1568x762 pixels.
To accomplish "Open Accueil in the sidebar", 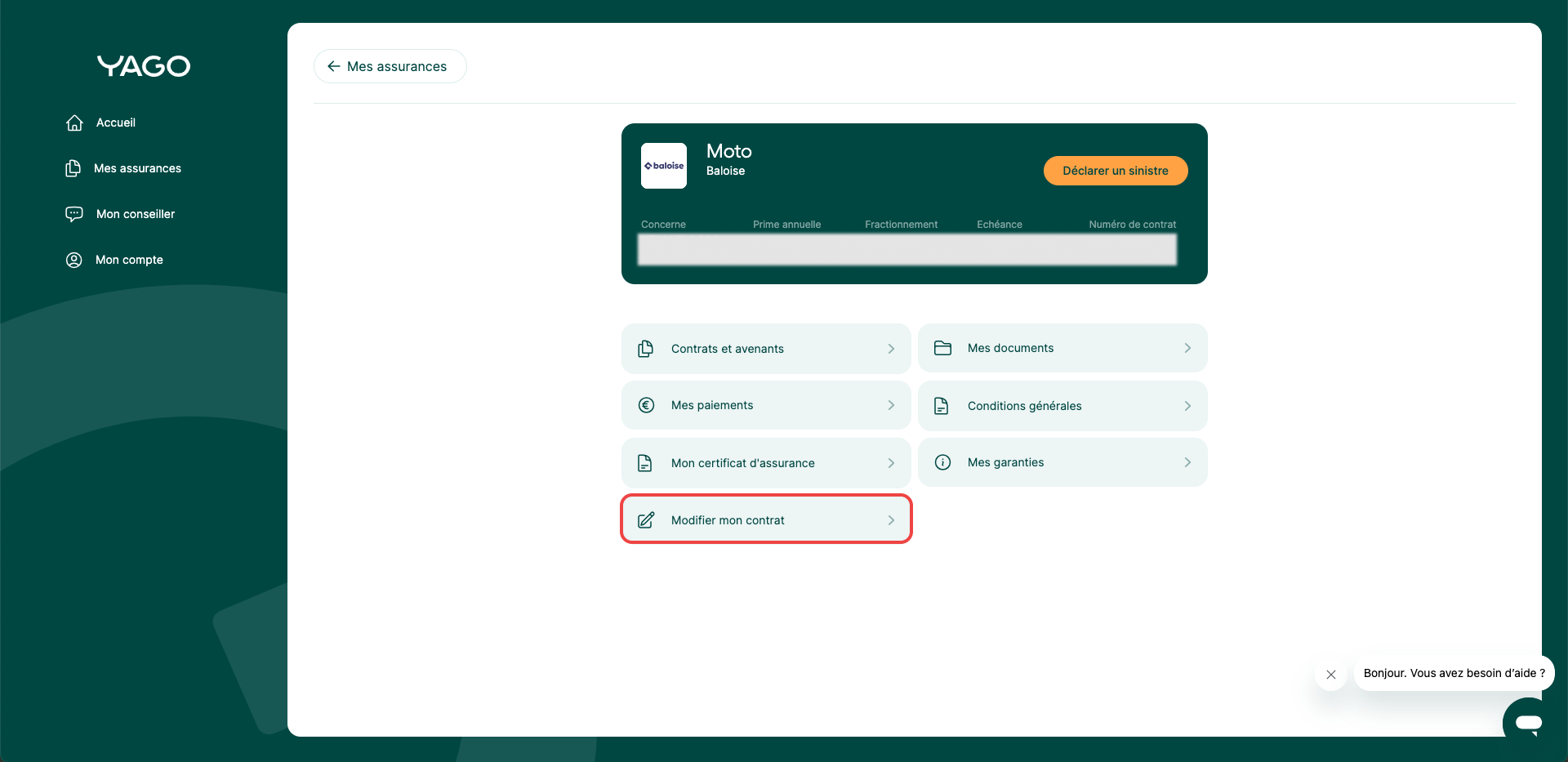I will coord(116,123).
